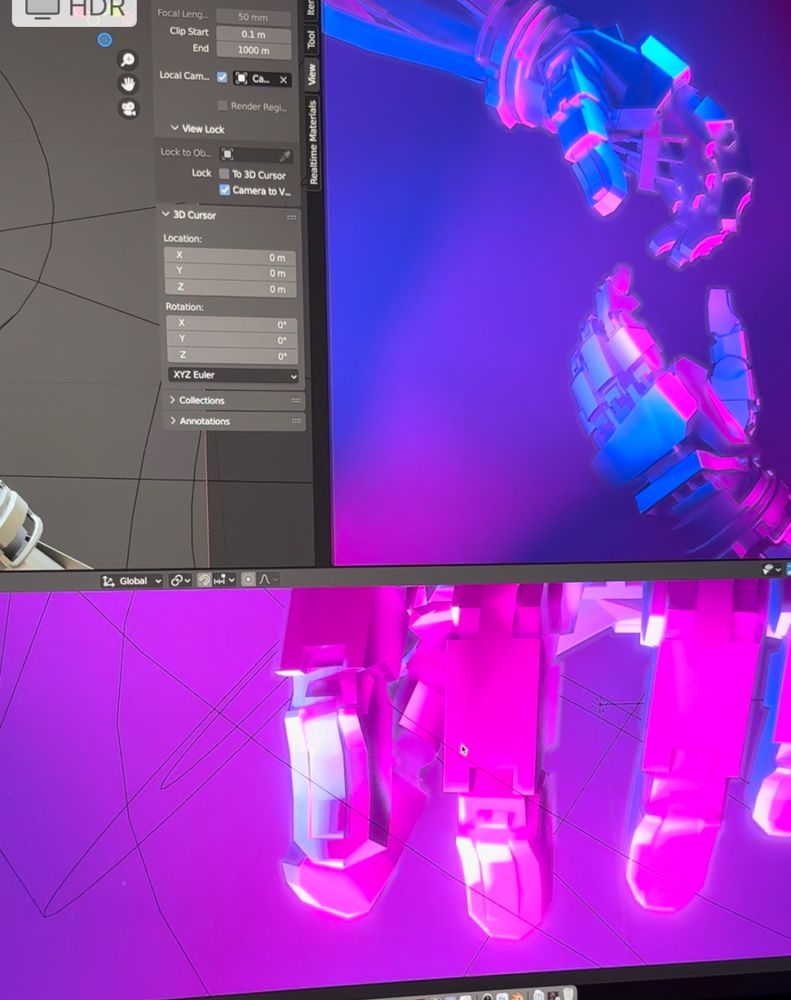Click the 3D Cursor Rotation X field
Screen dimensions: 791x1000
(x=232, y=324)
